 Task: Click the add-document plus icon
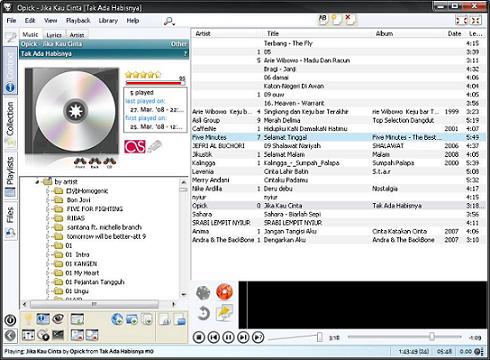[x=147, y=319]
